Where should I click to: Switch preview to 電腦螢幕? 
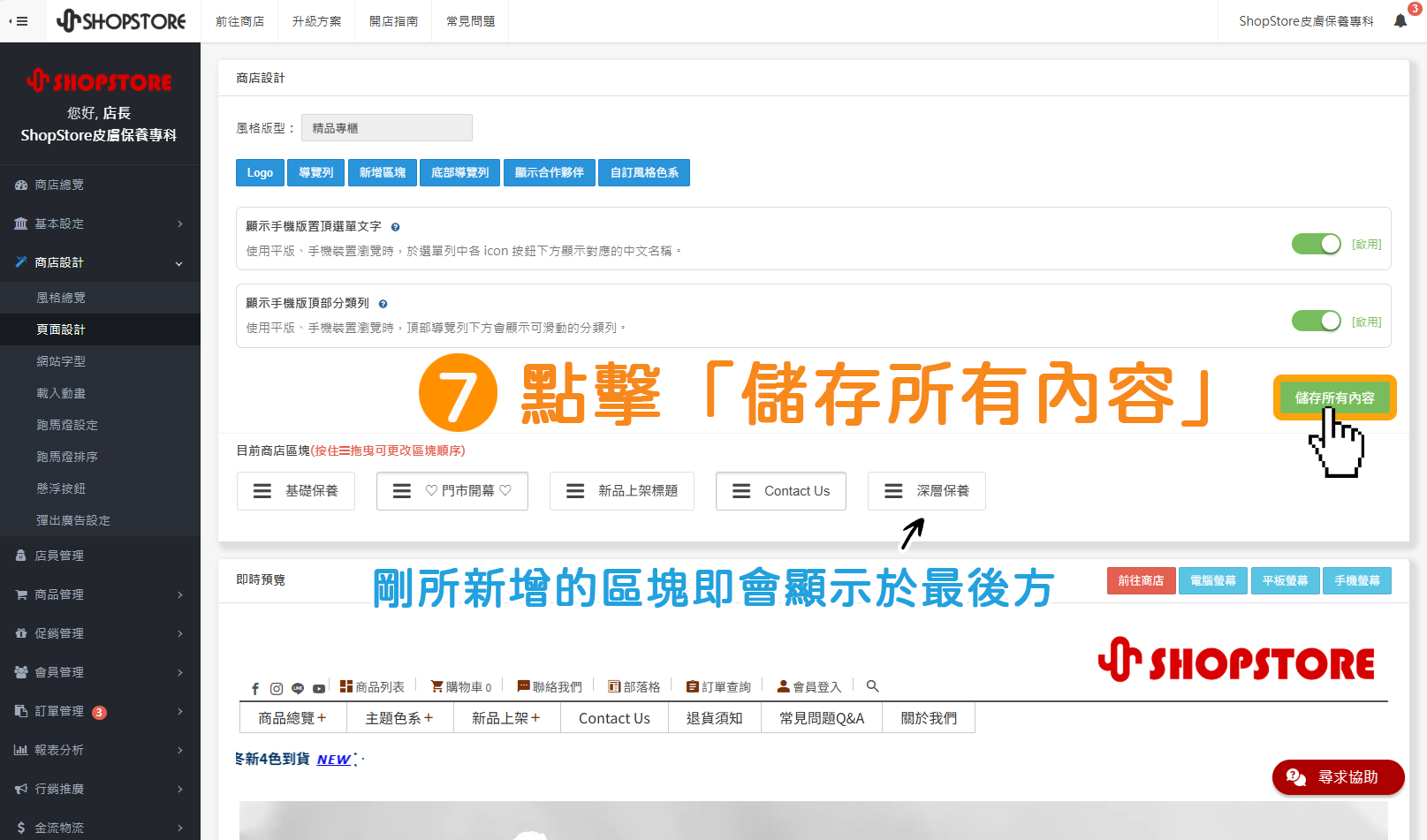click(1212, 581)
